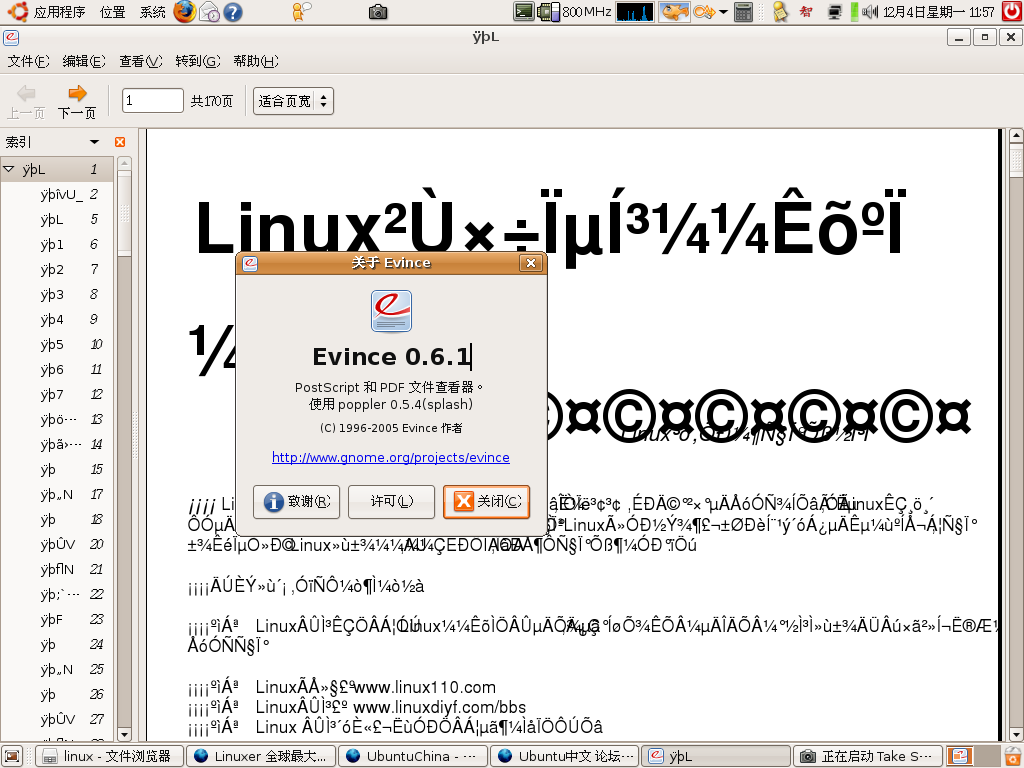Click the page number input field
Image resolution: width=1024 pixels, height=768 pixels.
click(152, 101)
